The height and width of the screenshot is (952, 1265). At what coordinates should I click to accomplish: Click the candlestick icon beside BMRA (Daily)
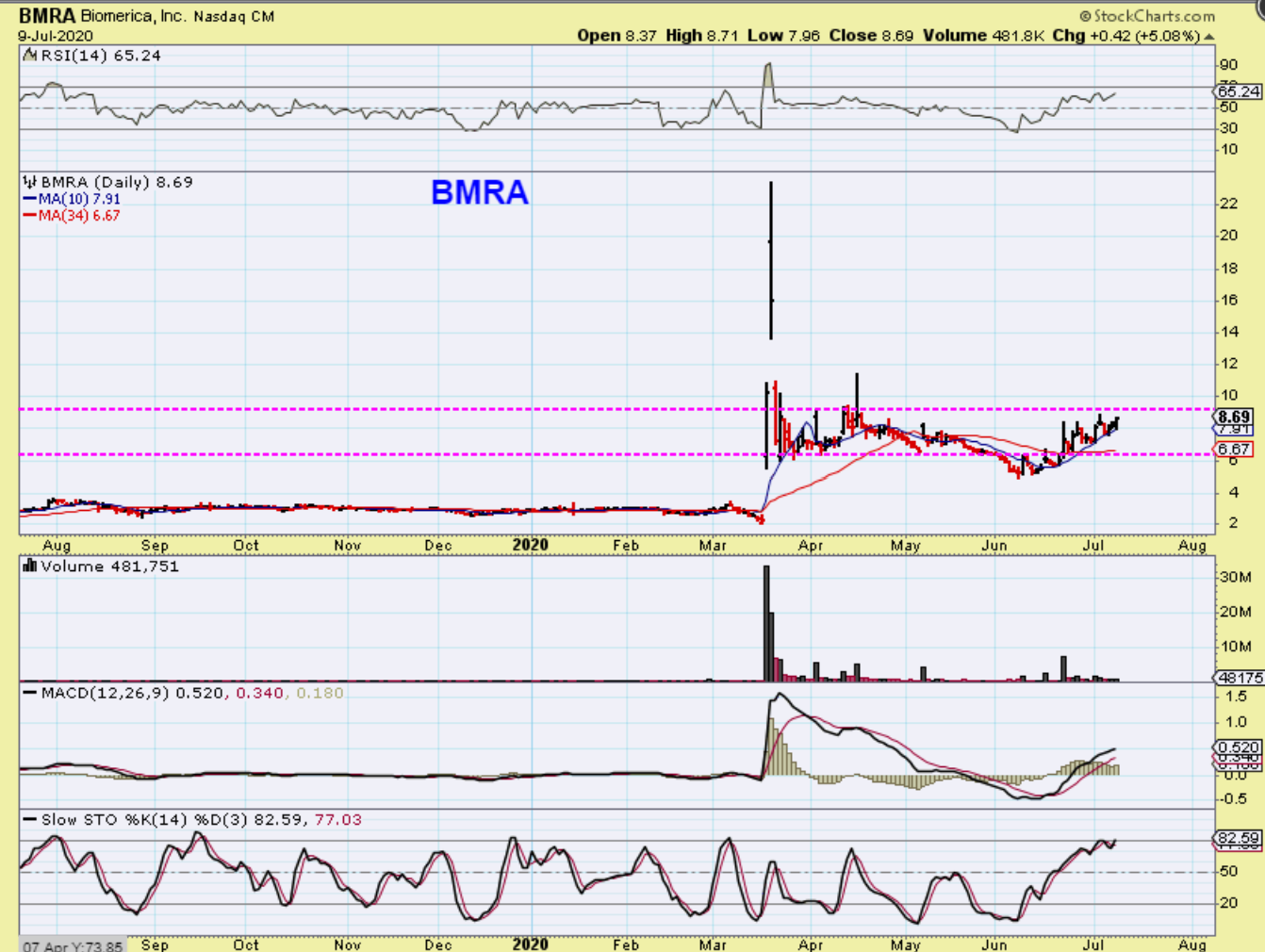tap(29, 182)
